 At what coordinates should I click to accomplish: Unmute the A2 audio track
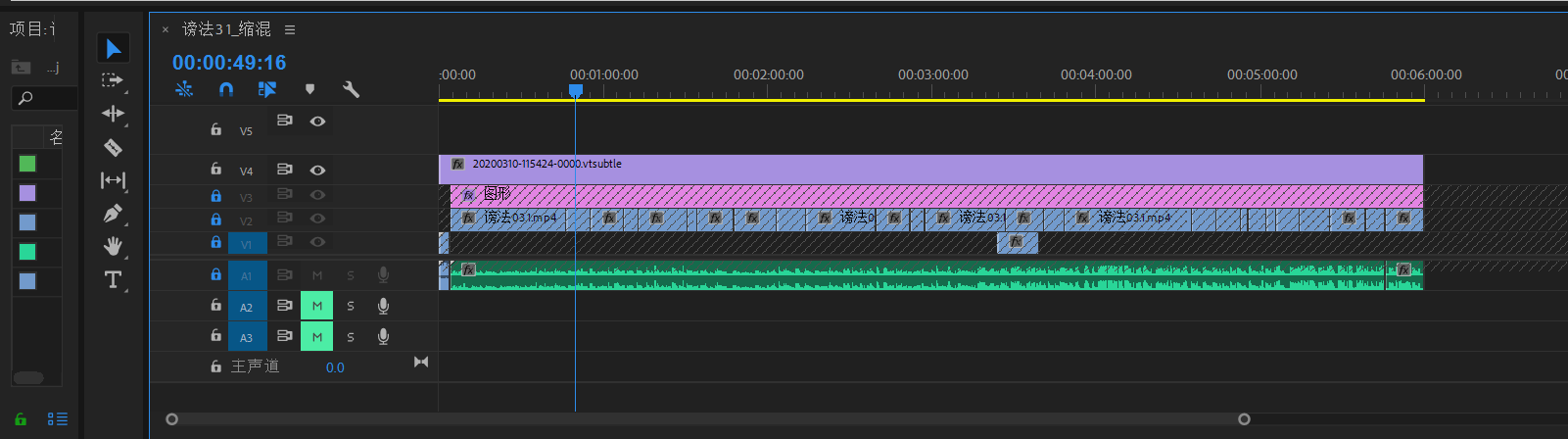pos(316,306)
